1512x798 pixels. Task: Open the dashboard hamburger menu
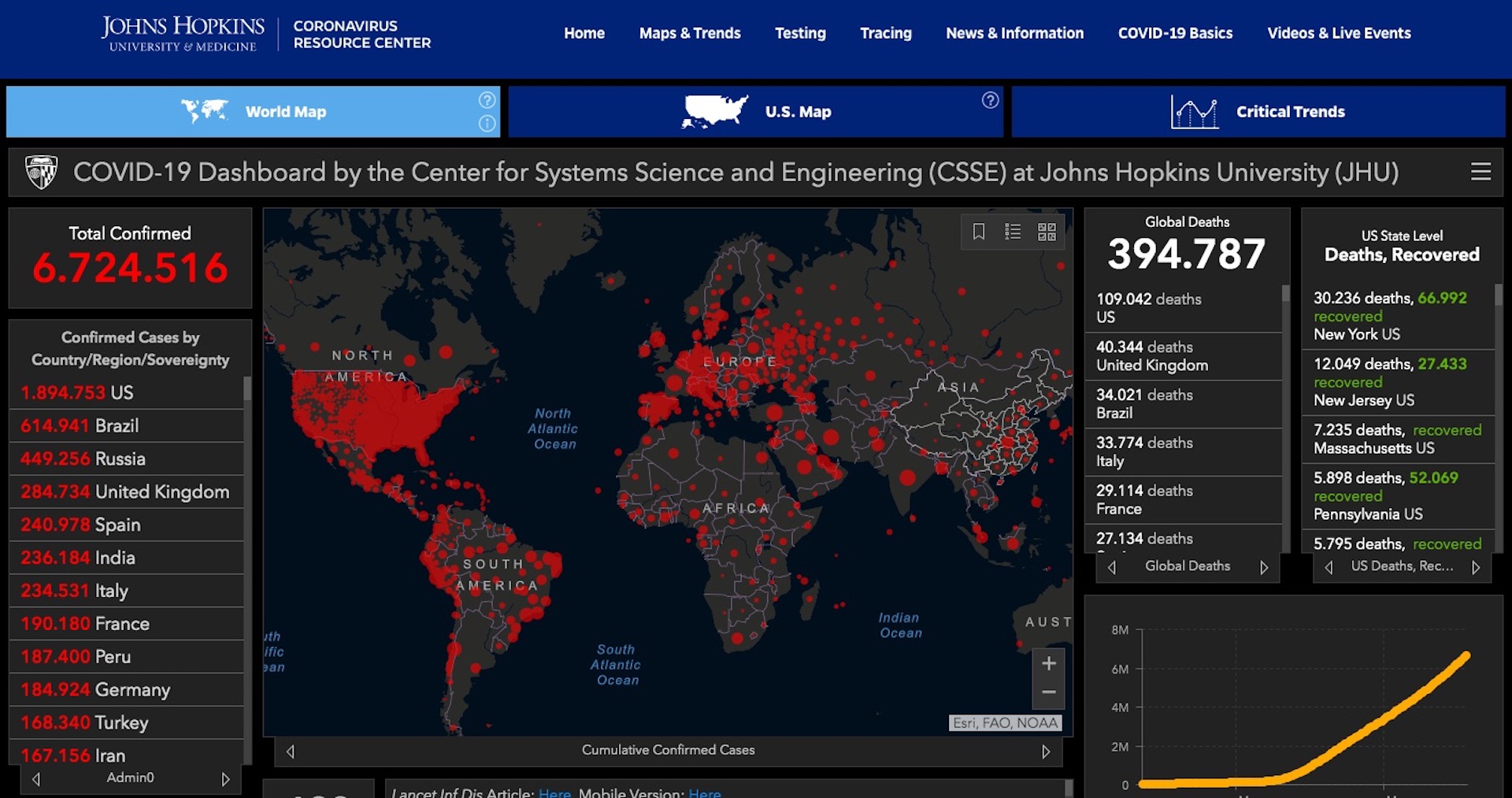click(x=1480, y=172)
